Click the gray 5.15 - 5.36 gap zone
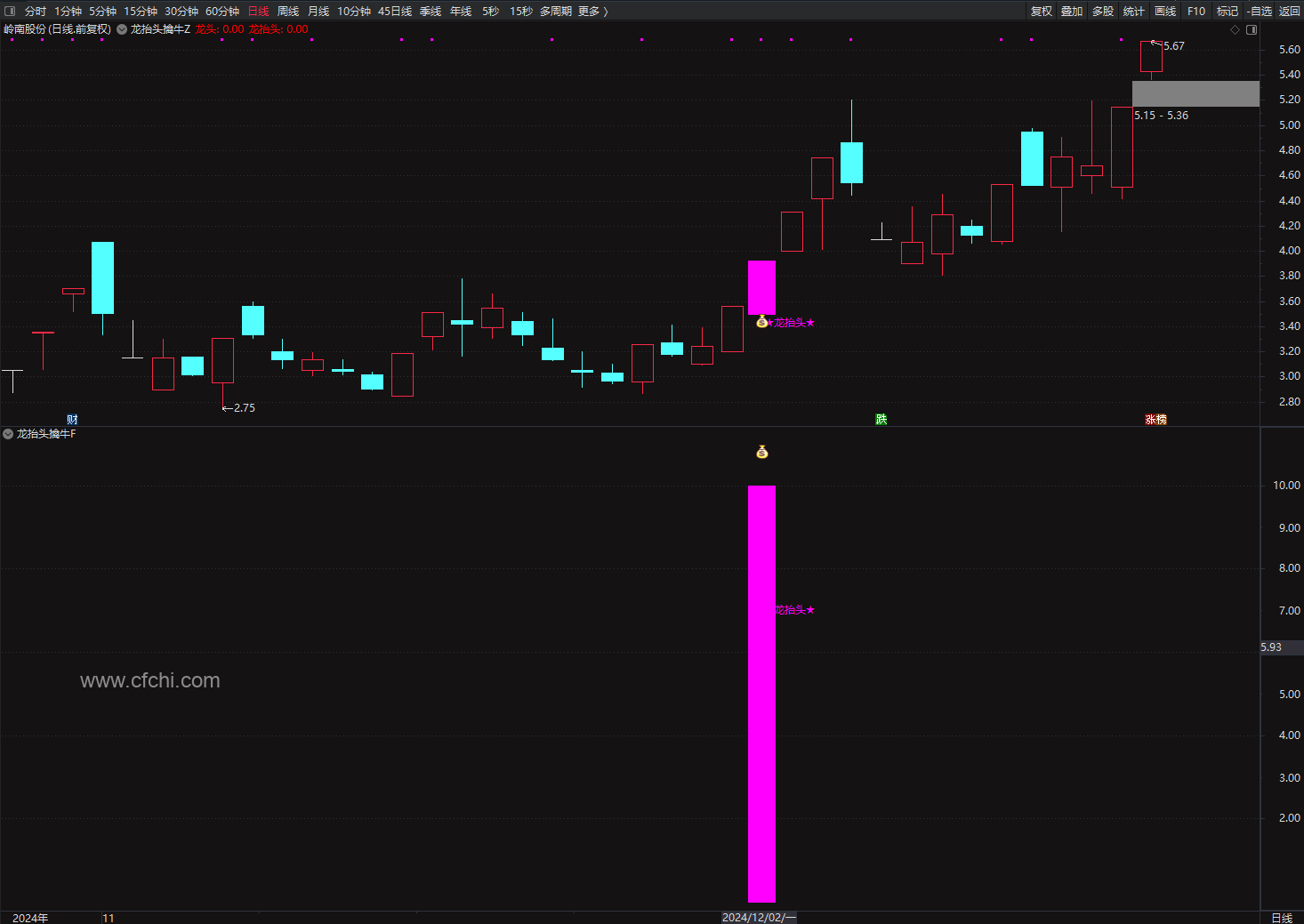 (1195, 93)
